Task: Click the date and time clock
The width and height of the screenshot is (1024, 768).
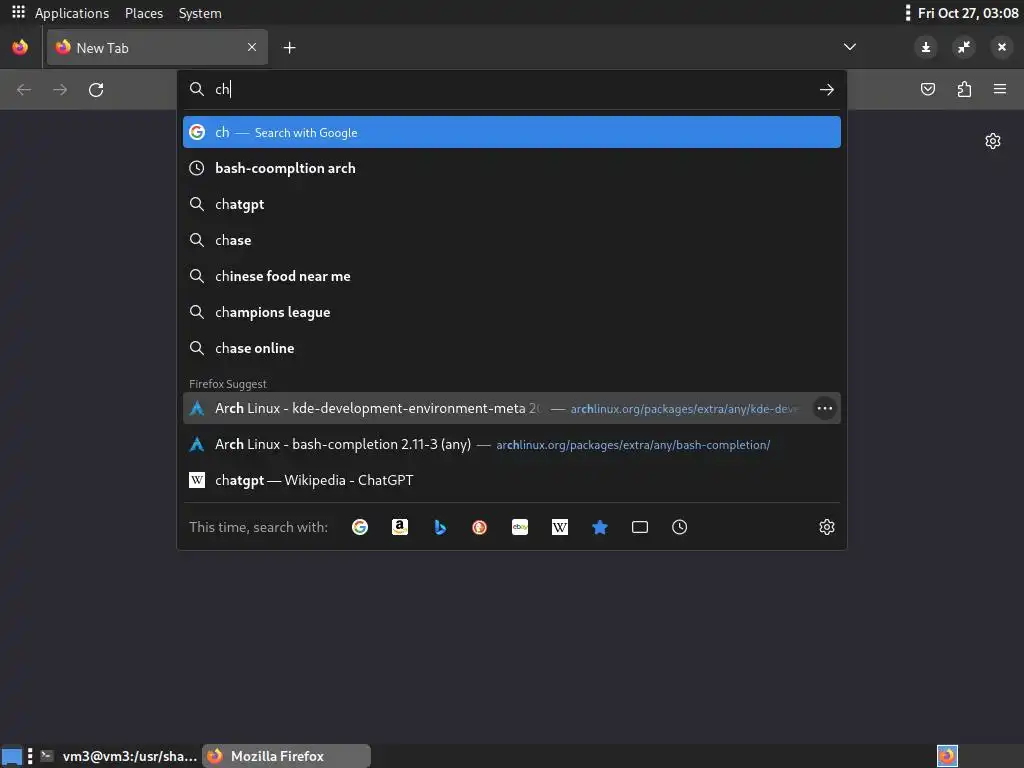Action: 968,13
